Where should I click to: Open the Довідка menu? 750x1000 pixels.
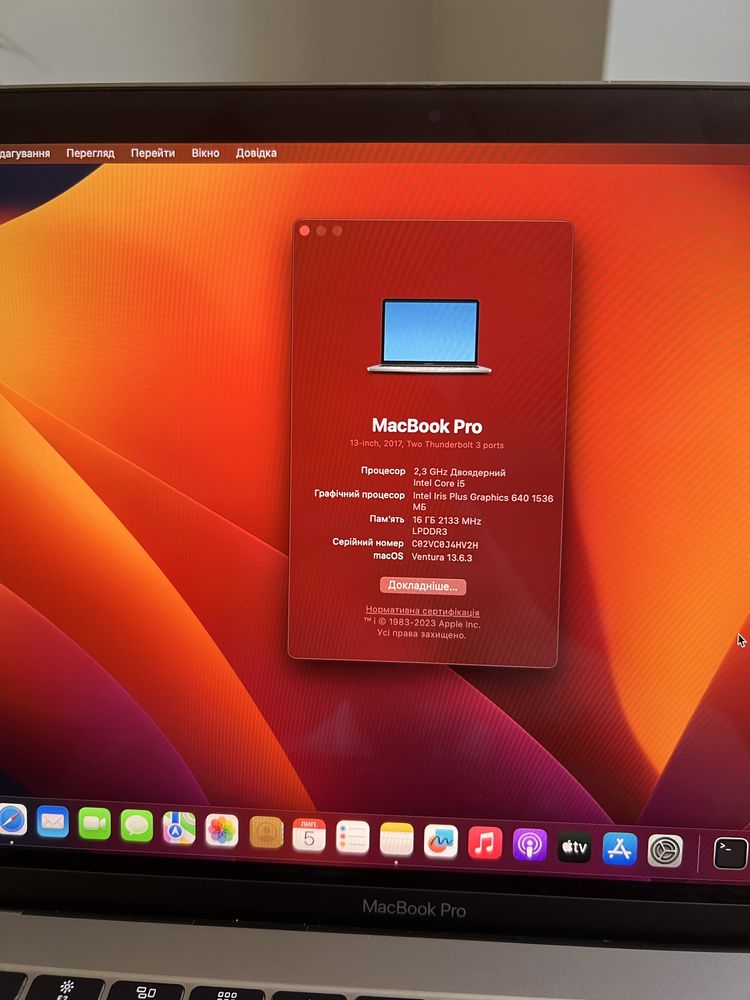pos(256,153)
